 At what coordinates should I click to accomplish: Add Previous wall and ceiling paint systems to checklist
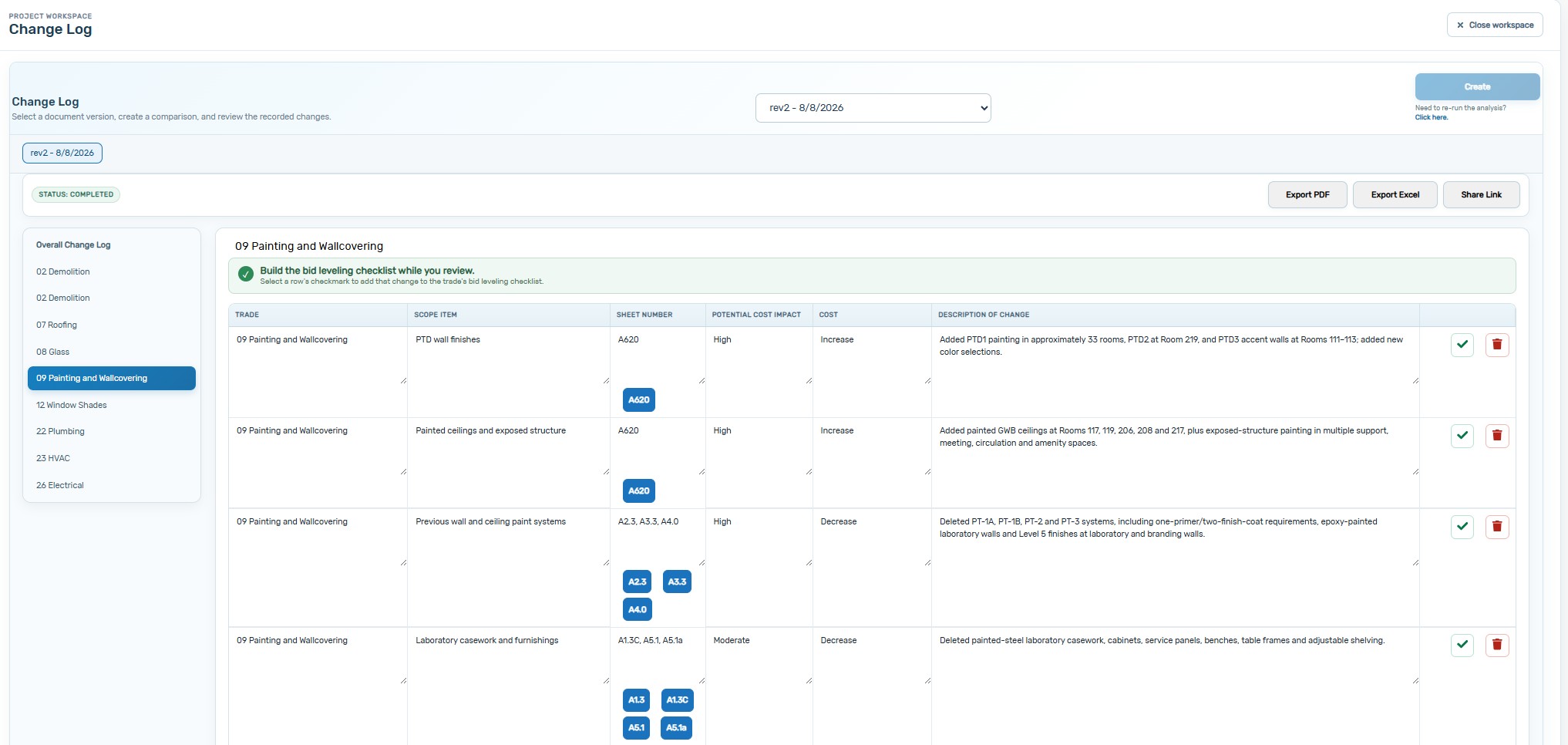pos(1462,527)
